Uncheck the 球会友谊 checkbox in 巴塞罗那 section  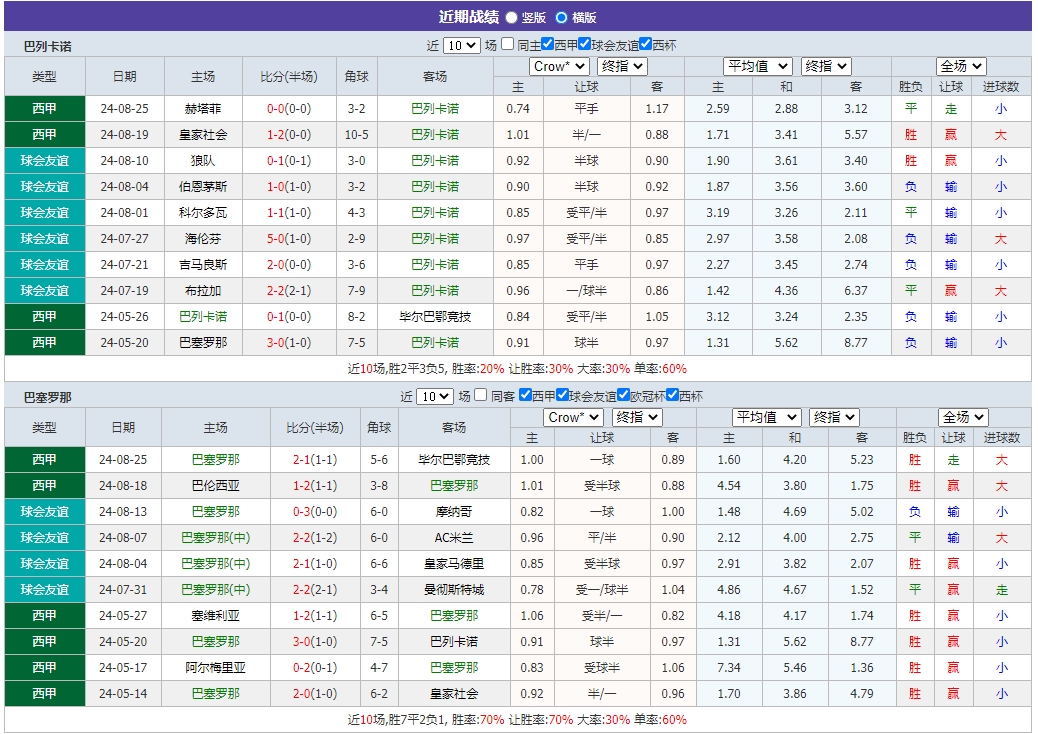(561, 396)
